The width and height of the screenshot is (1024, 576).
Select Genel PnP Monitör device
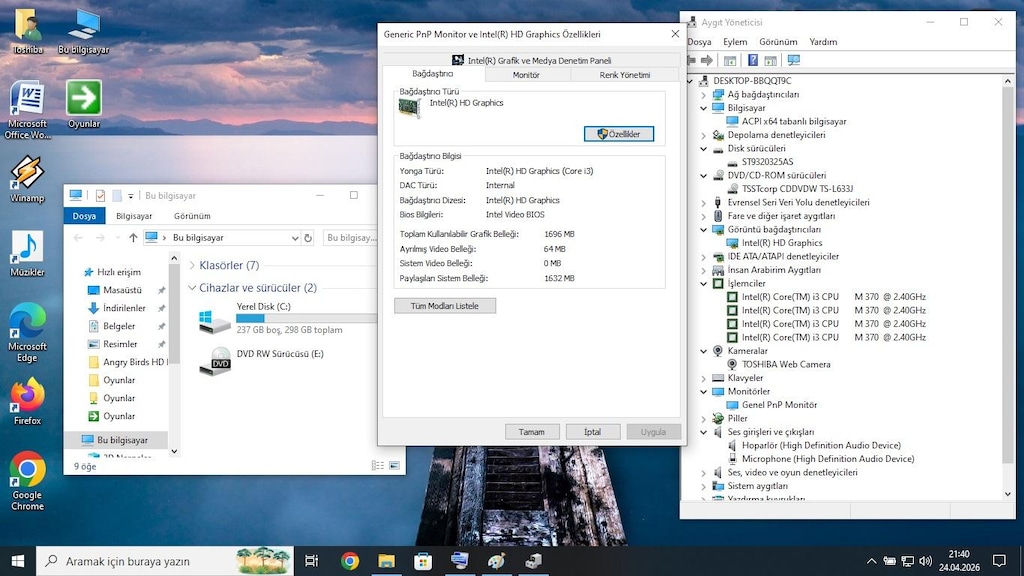point(779,405)
